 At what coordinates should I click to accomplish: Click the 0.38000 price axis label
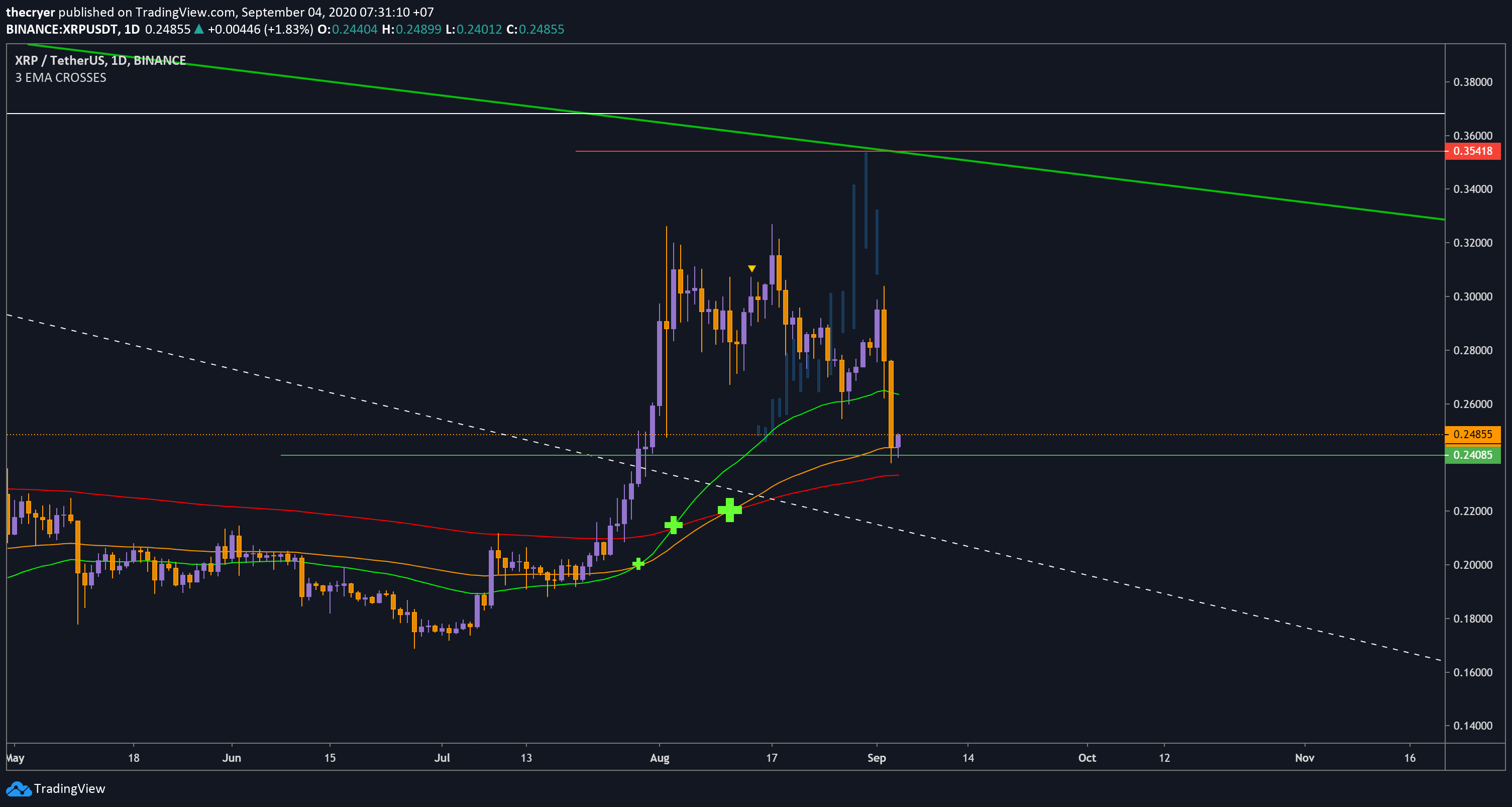[x=1473, y=82]
